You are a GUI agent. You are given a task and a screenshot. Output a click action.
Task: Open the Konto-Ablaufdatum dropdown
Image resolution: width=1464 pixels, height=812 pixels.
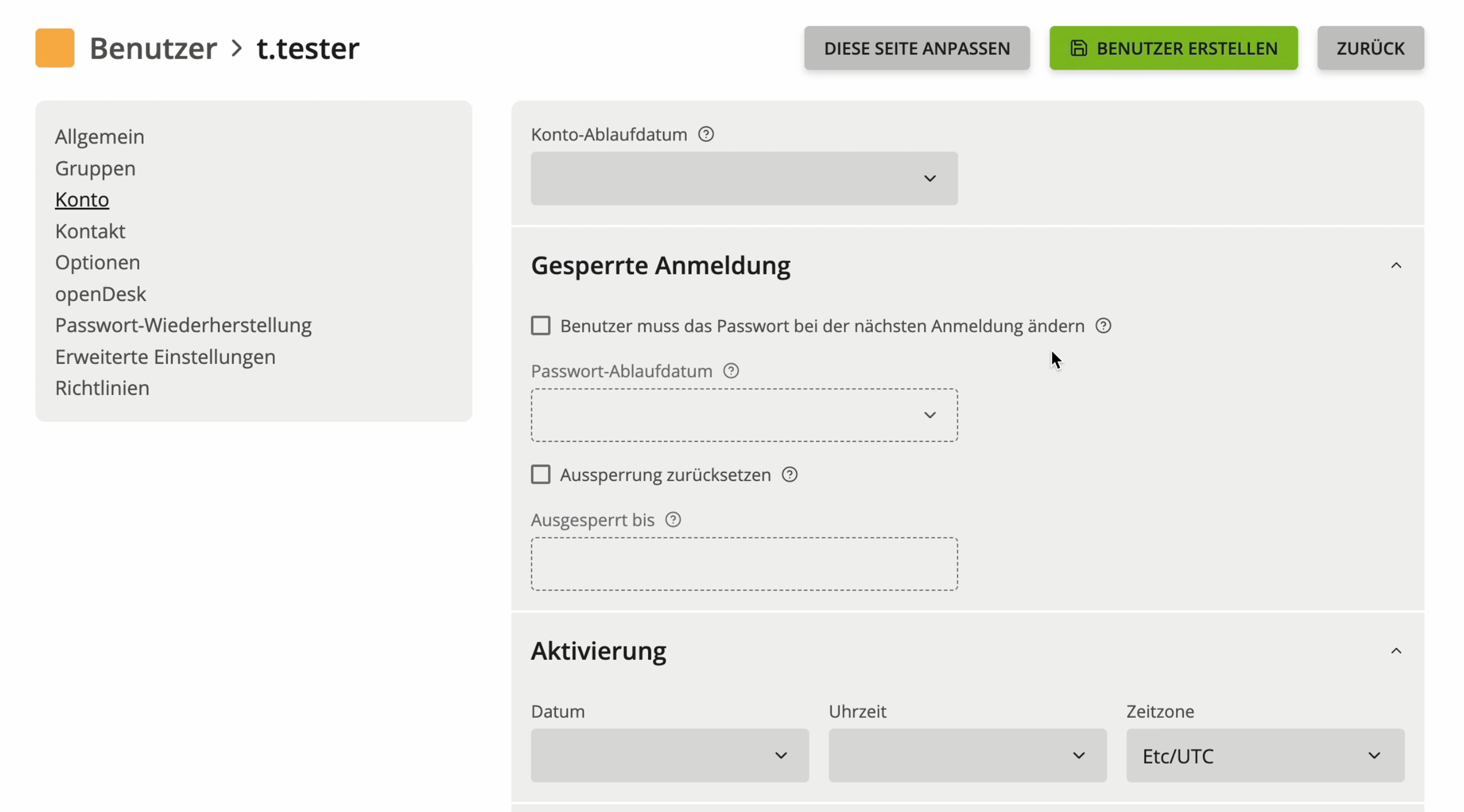(744, 179)
